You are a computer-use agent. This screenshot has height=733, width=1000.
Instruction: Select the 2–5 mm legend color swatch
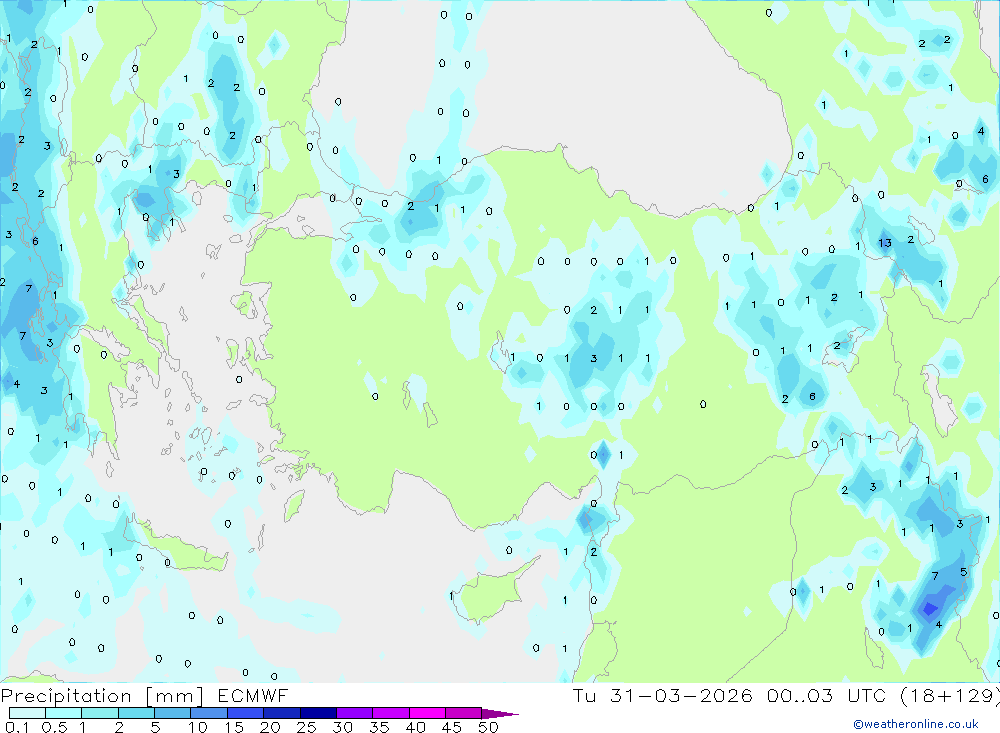point(136,713)
